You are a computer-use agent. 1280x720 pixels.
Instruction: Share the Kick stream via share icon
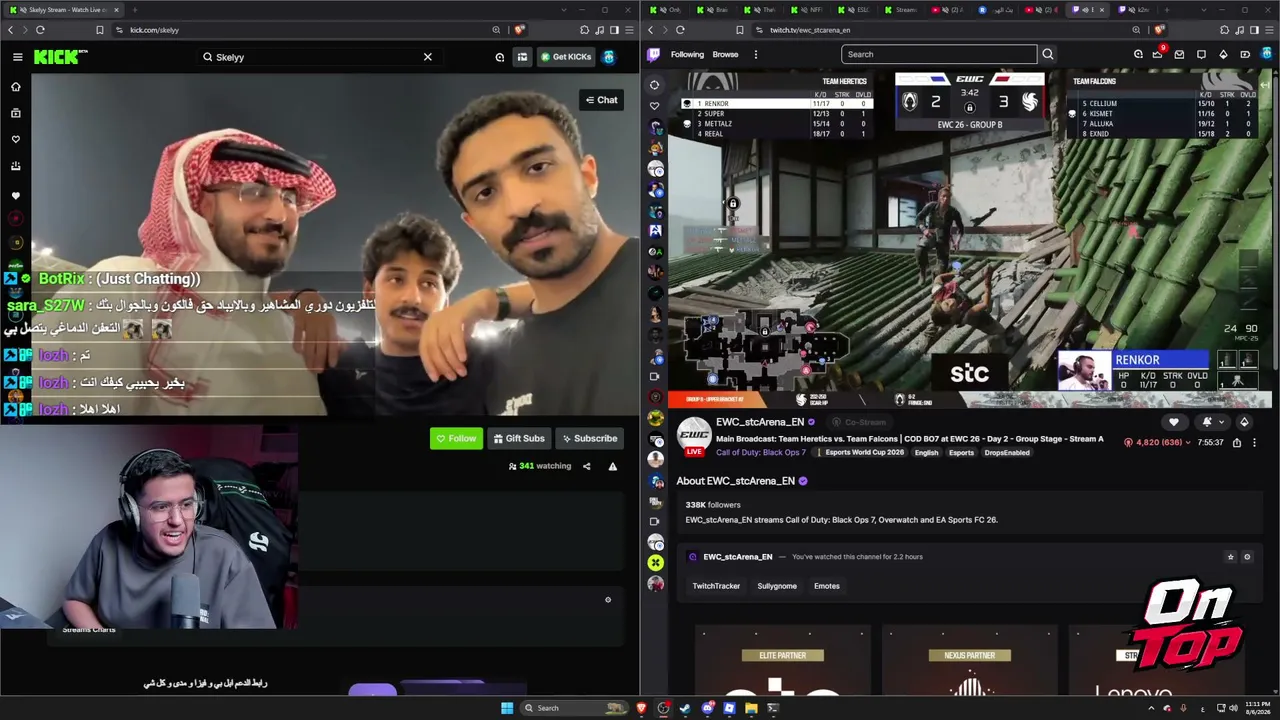(587, 466)
